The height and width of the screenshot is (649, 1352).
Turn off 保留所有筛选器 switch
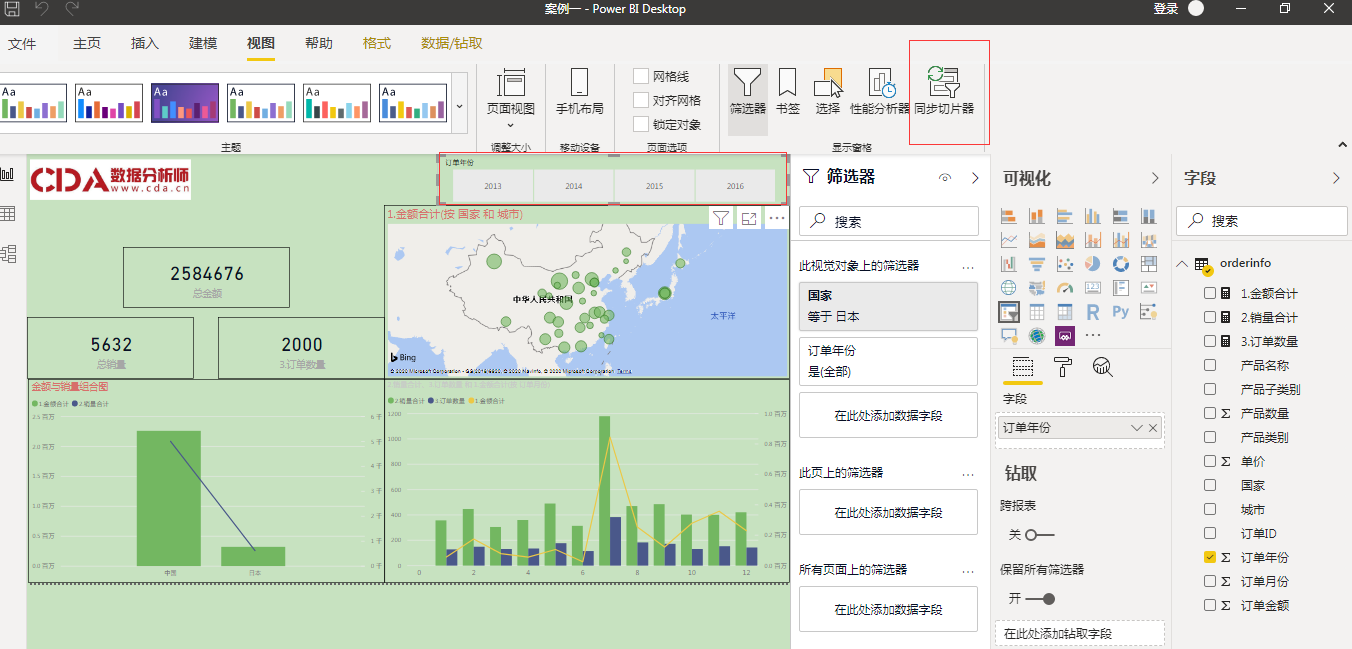1040,599
